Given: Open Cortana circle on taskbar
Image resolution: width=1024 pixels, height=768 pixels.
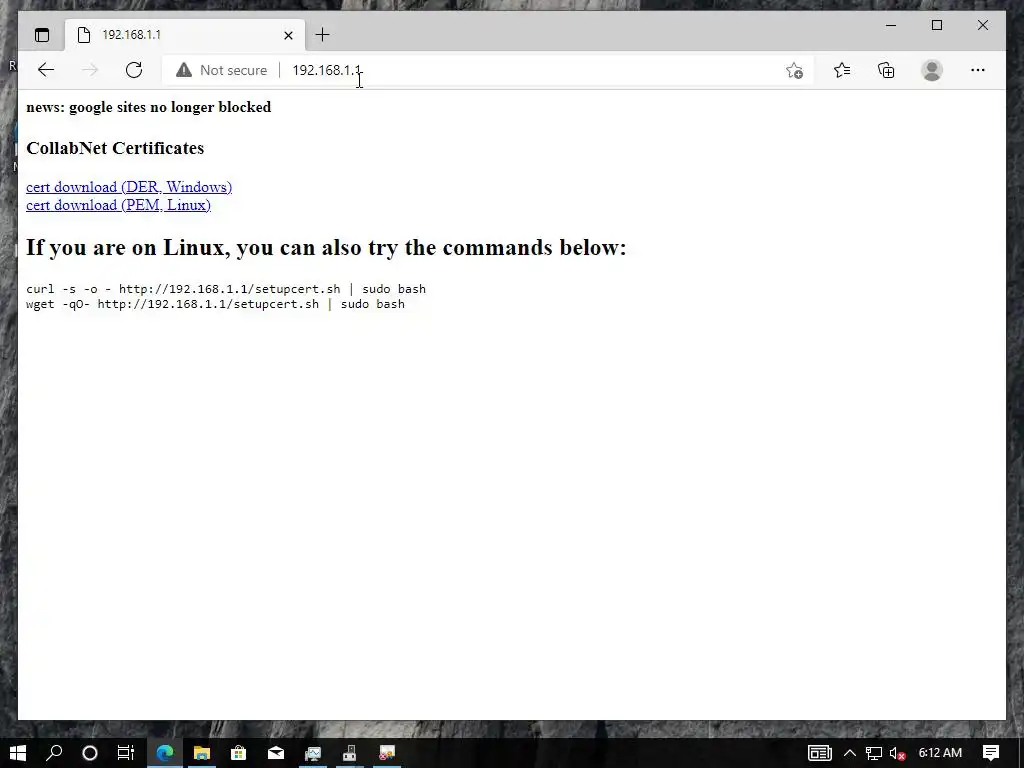Looking at the screenshot, I should pos(89,753).
